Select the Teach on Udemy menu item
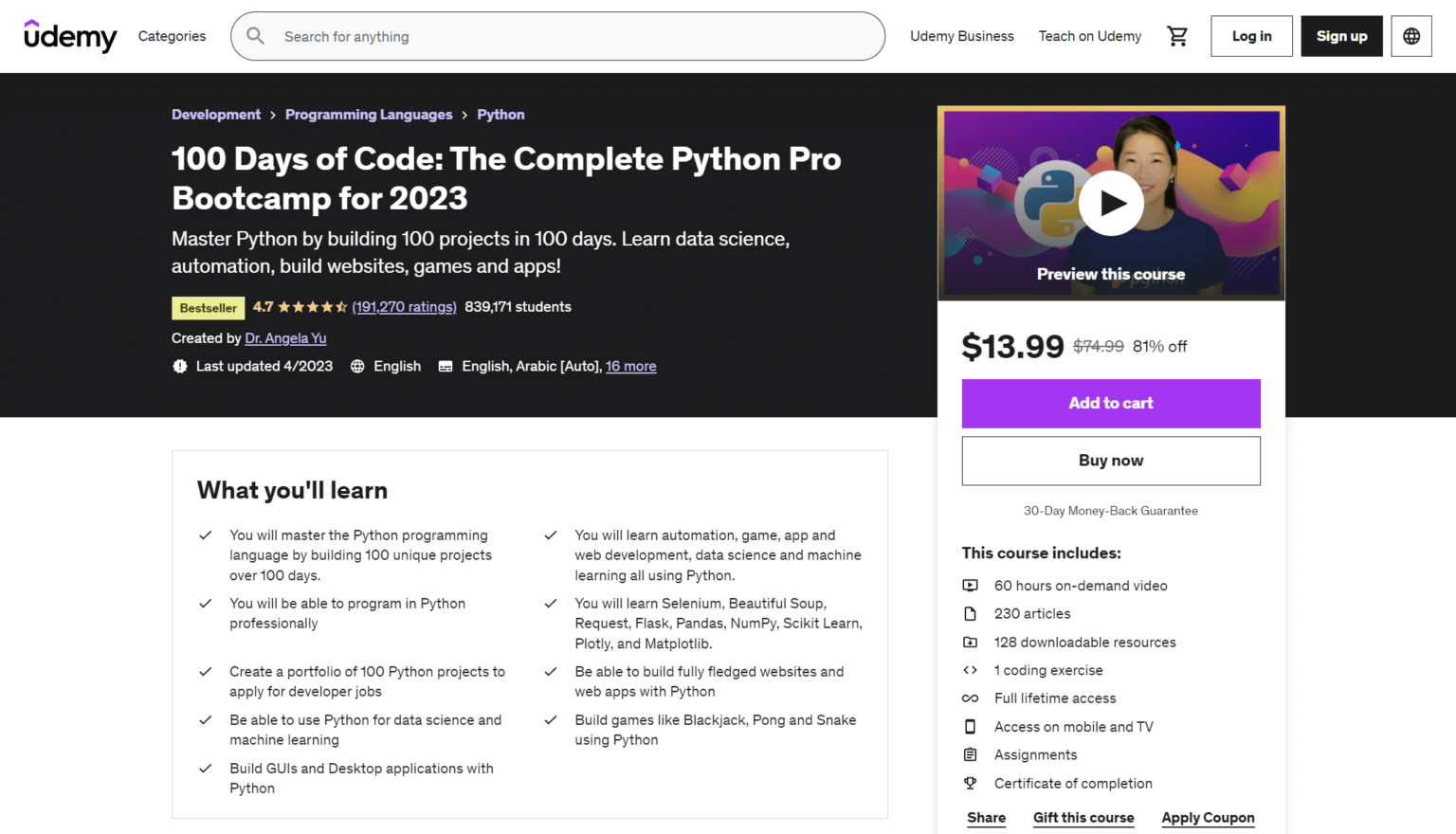This screenshot has width=1456, height=834. (x=1089, y=36)
